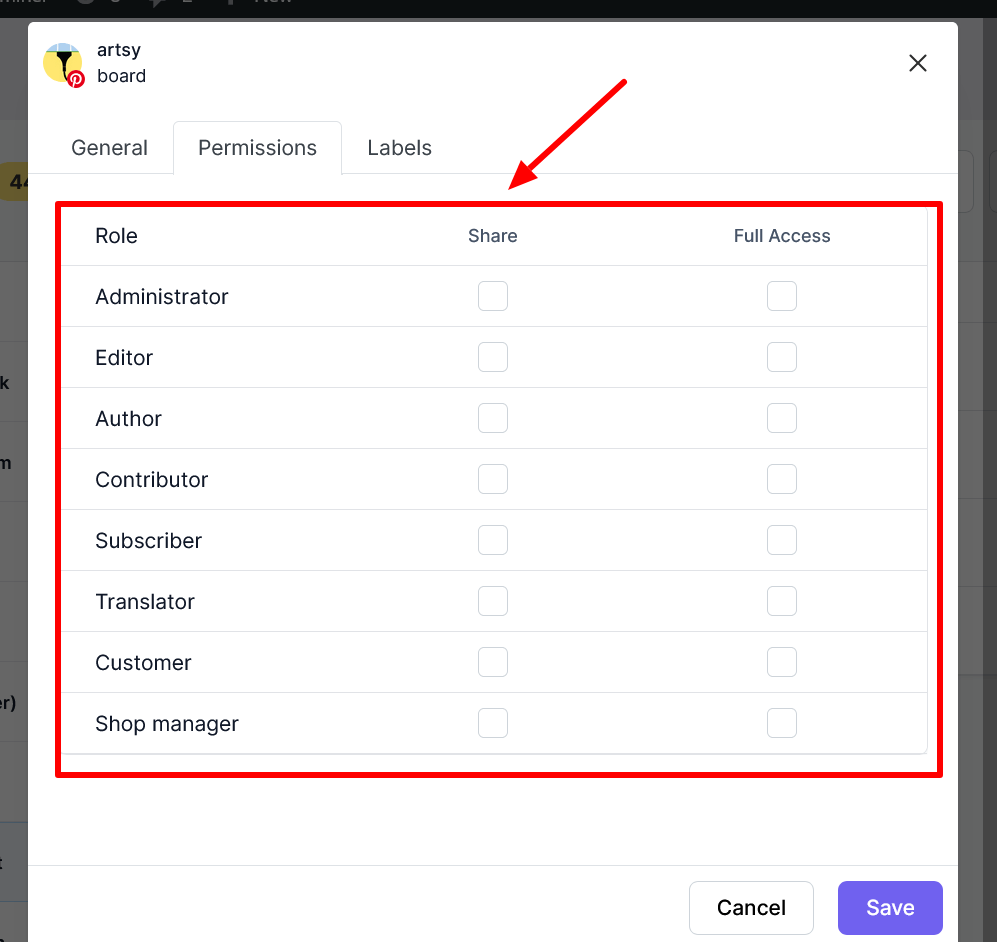The width and height of the screenshot is (997, 942).
Task: Check Share for Customer role
Action: point(493,662)
